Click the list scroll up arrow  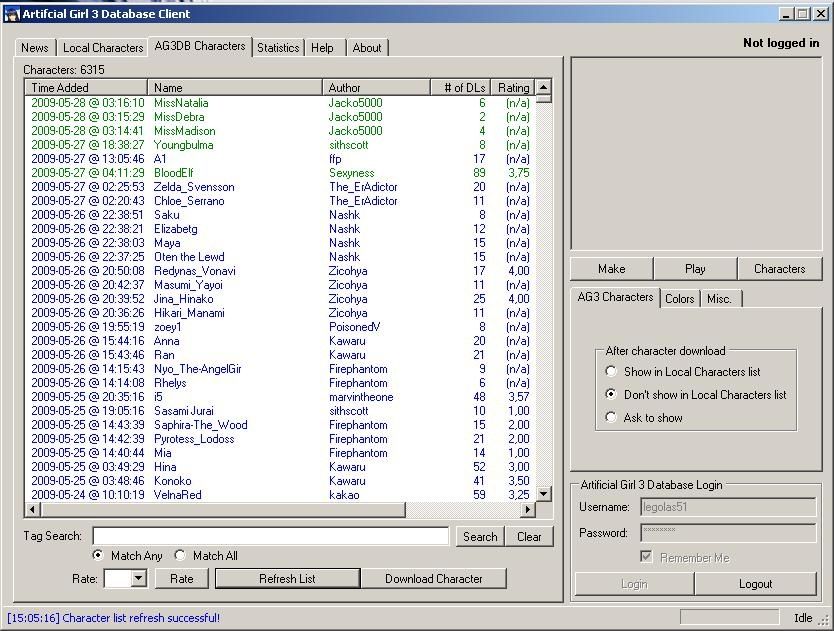(543, 87)
